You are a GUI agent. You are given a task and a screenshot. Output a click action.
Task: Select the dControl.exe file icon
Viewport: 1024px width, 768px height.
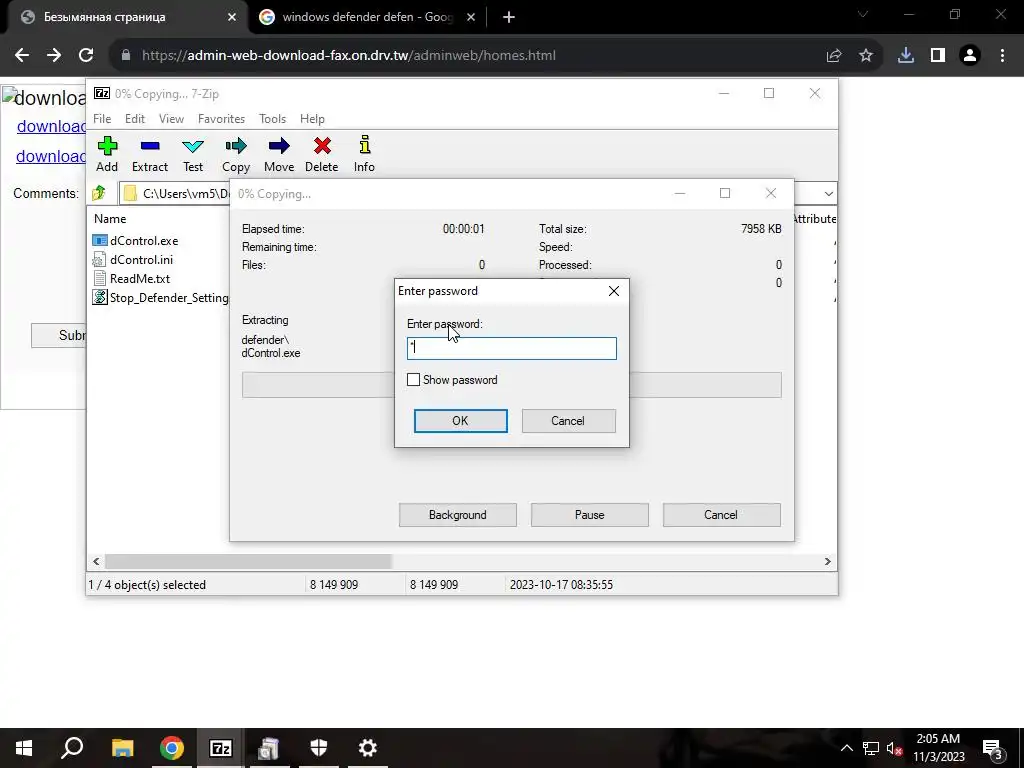tap(99, 240)
